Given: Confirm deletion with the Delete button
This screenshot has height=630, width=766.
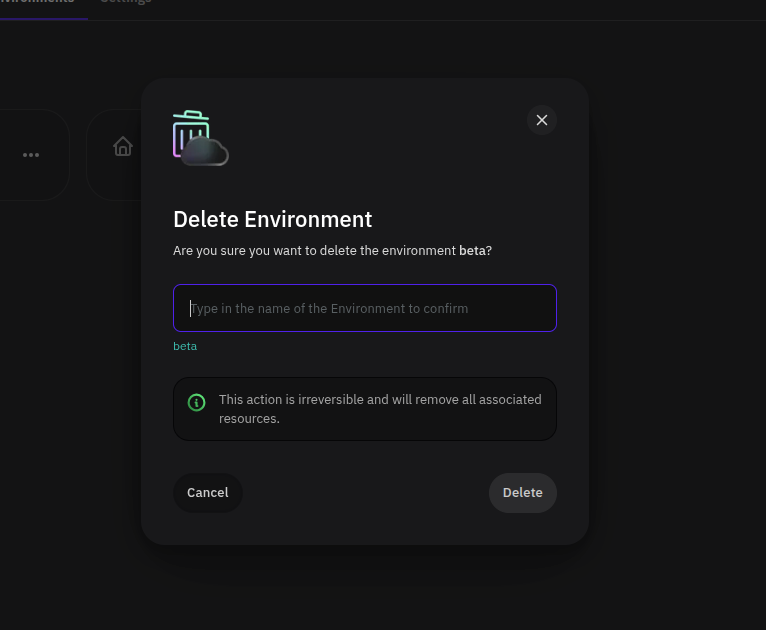Looking at the screenshot, I should pos(522,493).
